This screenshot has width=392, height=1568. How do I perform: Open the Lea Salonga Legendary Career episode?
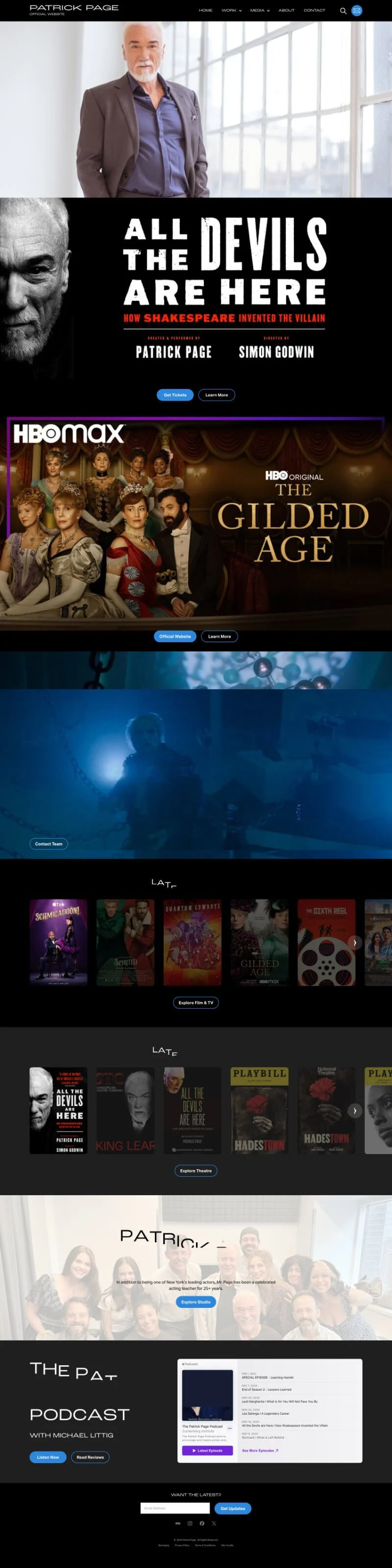tap(266, 1413)
